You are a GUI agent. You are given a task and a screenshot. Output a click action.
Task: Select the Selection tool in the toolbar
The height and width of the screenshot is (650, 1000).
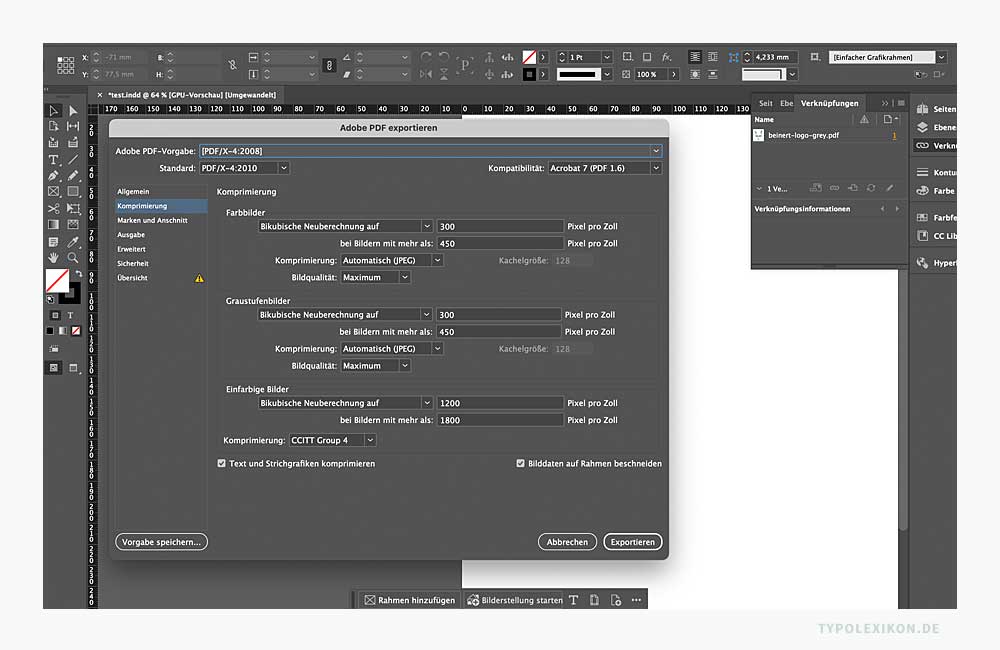click(55, 109)
